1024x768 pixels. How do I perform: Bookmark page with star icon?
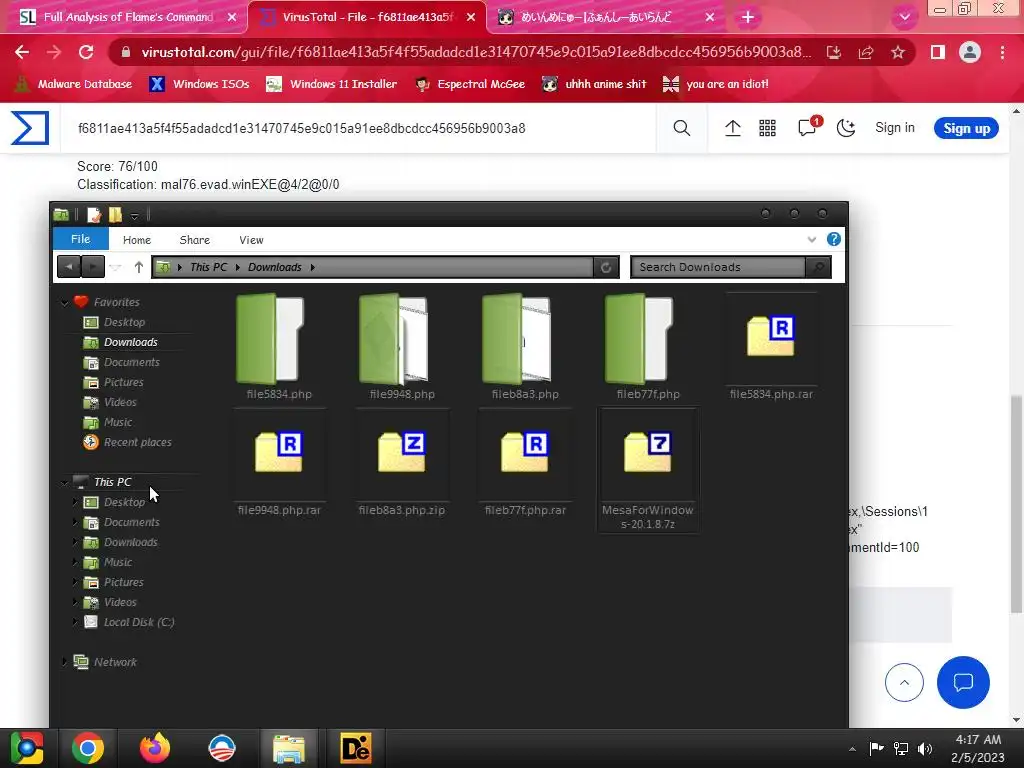(898, 52)
